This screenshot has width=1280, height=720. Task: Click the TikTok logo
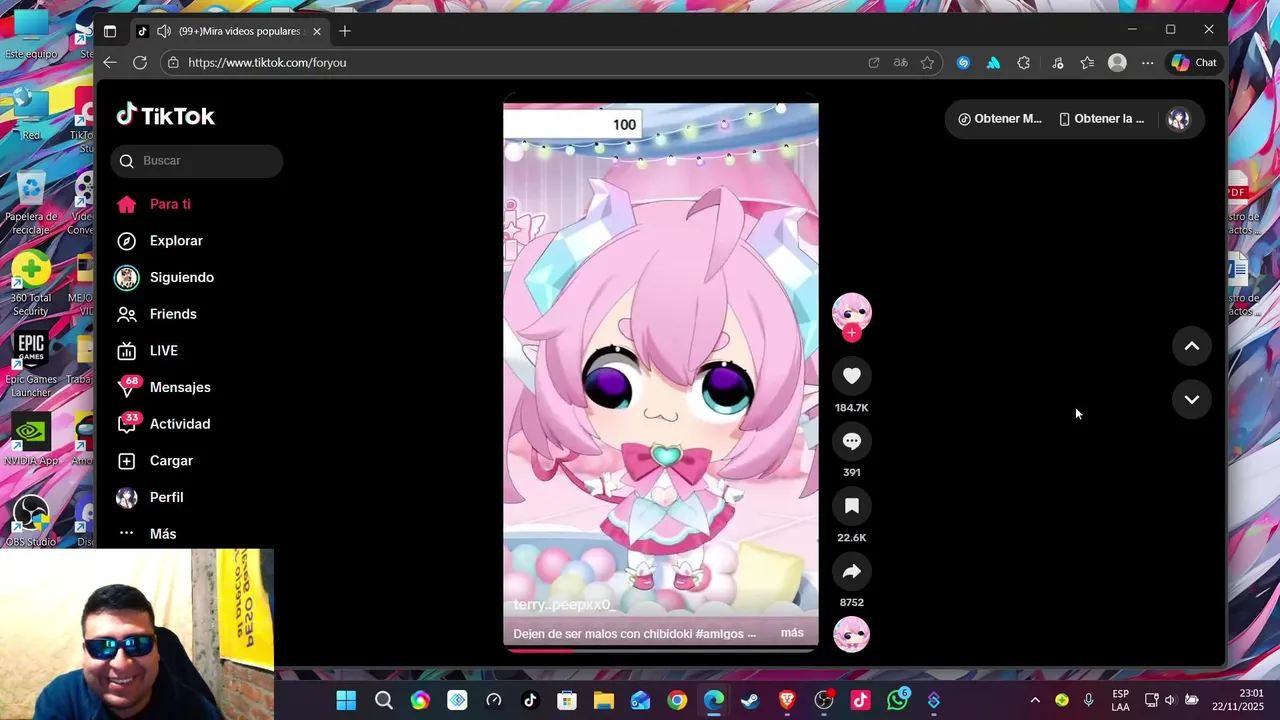click(x=166, y=116)
